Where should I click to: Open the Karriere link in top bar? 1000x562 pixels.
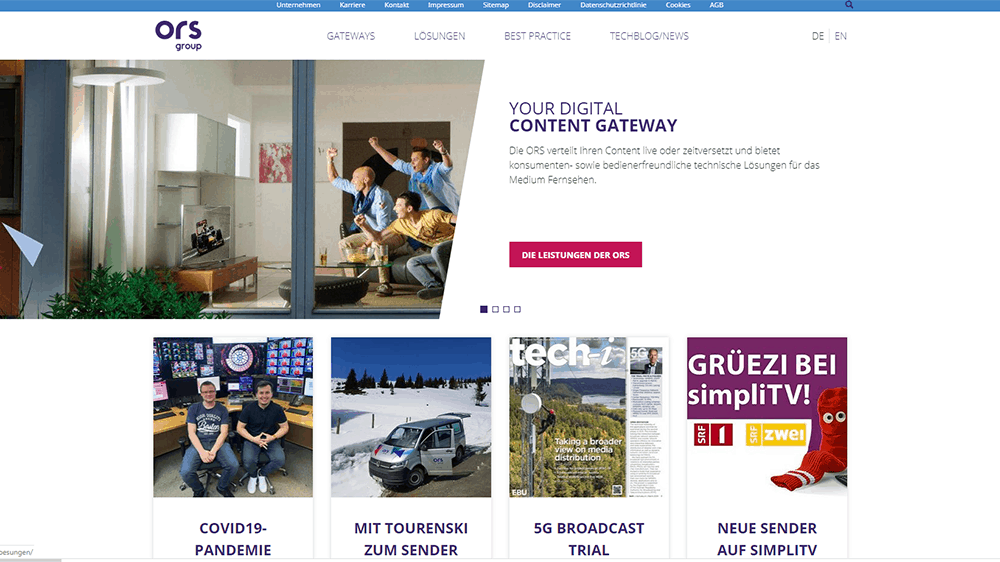352,4
